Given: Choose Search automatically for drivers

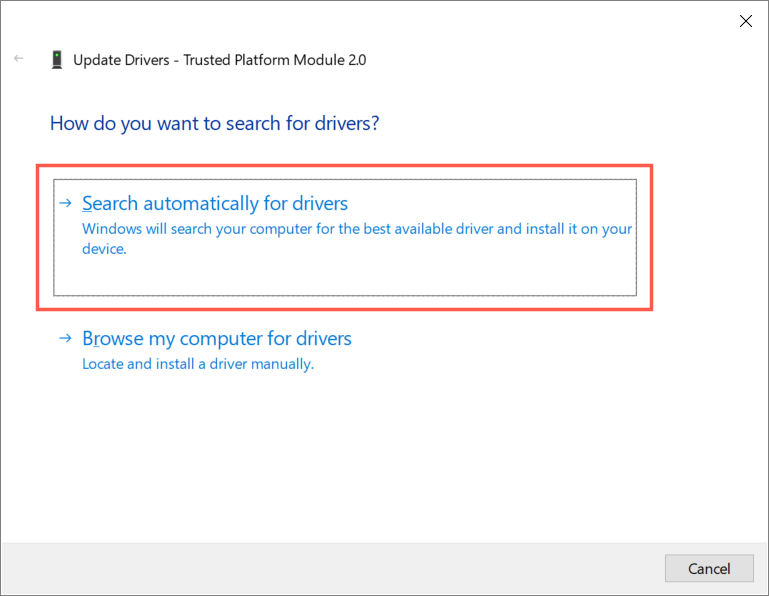Looking at the screenshot, I should tap(214, 204).
